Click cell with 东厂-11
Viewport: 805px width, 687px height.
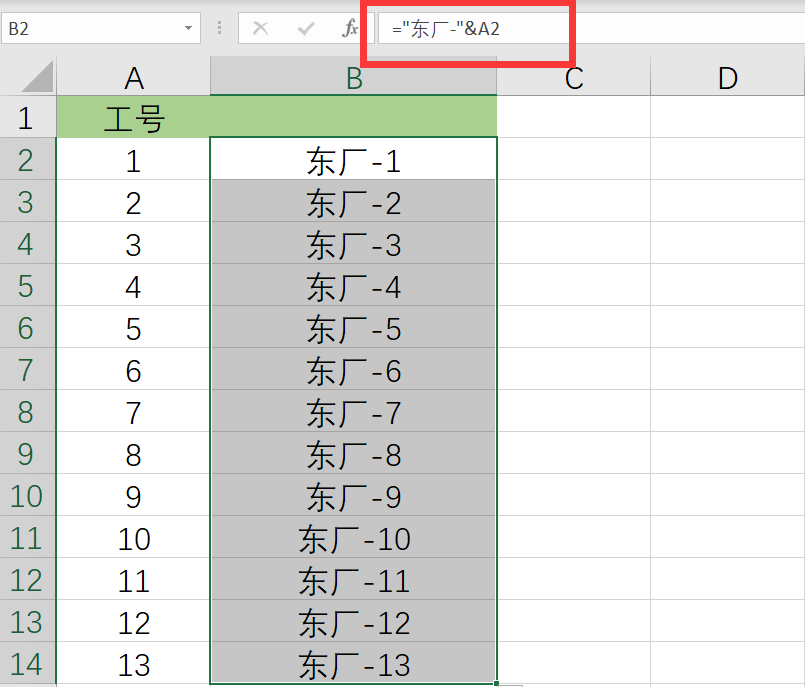click(x=354, y=580)
